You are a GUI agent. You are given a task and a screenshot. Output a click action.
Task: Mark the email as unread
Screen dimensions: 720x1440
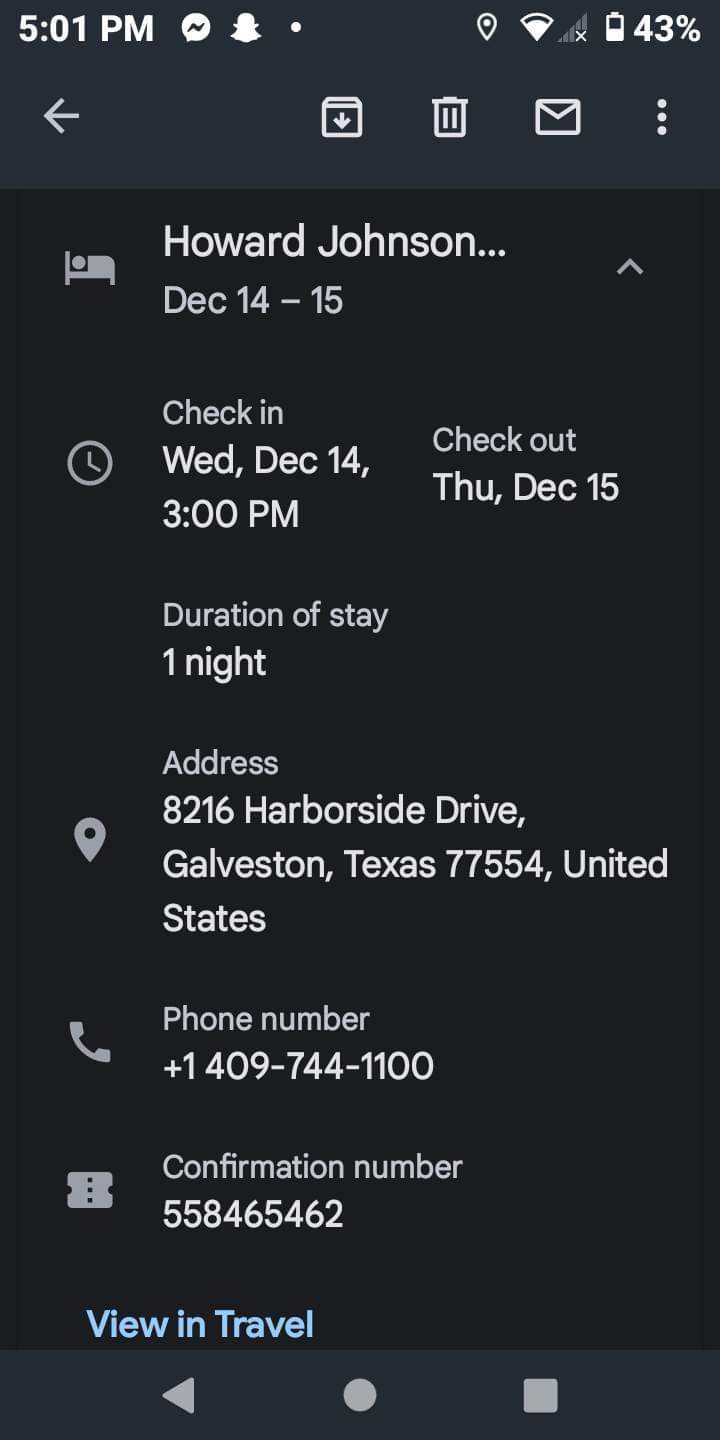558,117
